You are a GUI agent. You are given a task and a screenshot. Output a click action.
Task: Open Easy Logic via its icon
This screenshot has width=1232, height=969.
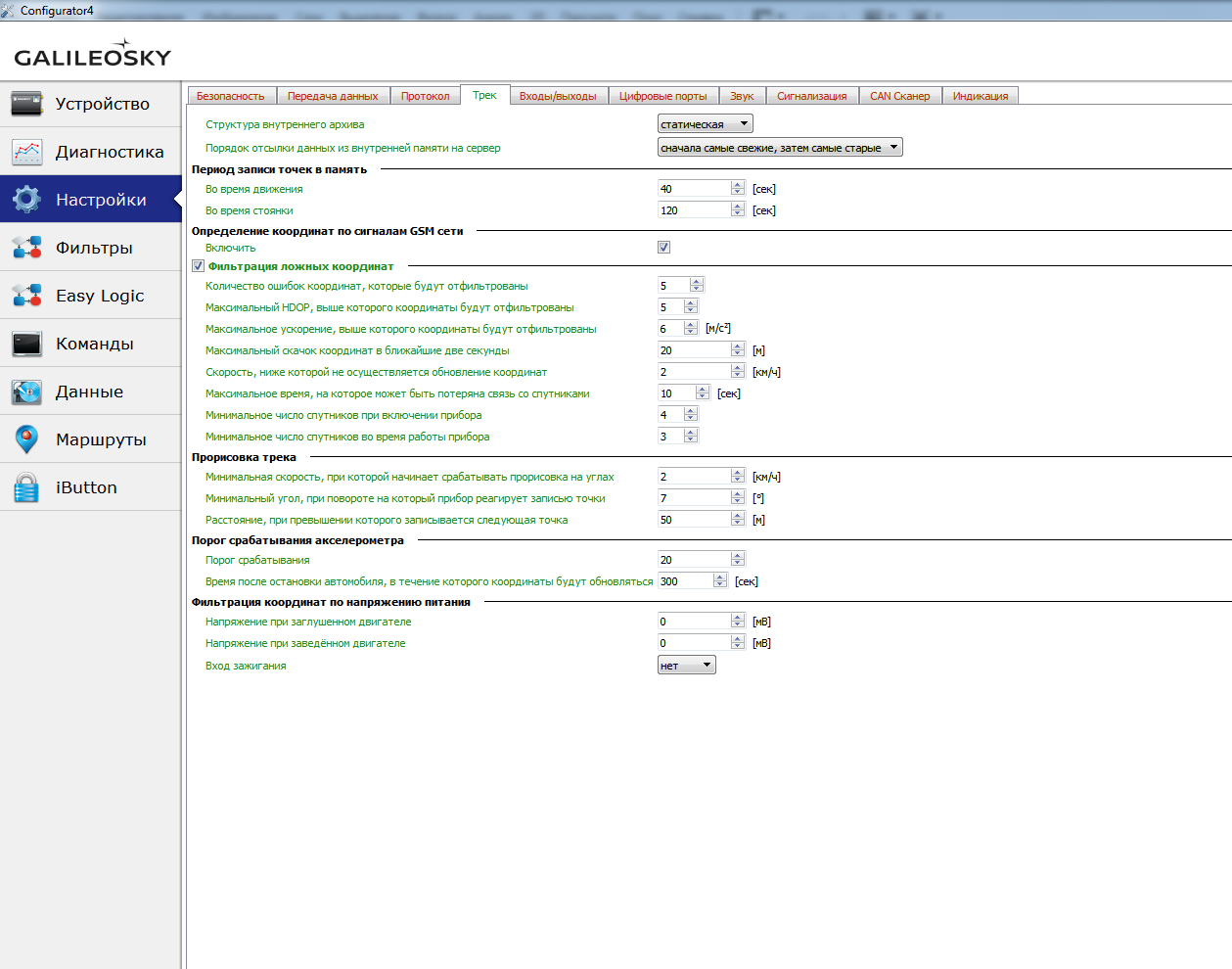click(x=26, y=296)
